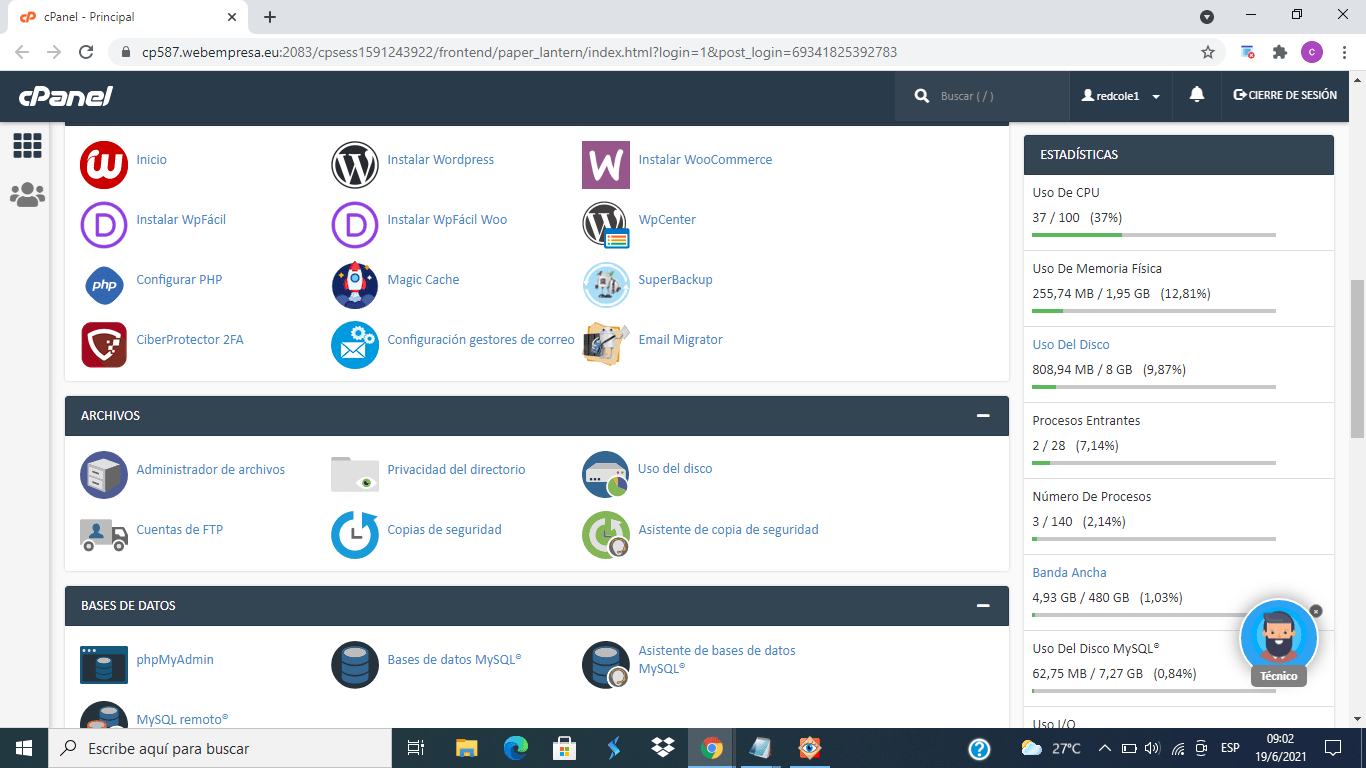Reload the page with browser refresh button
The height and width of the screenshot is (768, 1366).
pyautogui.click(x=86, y=52)
